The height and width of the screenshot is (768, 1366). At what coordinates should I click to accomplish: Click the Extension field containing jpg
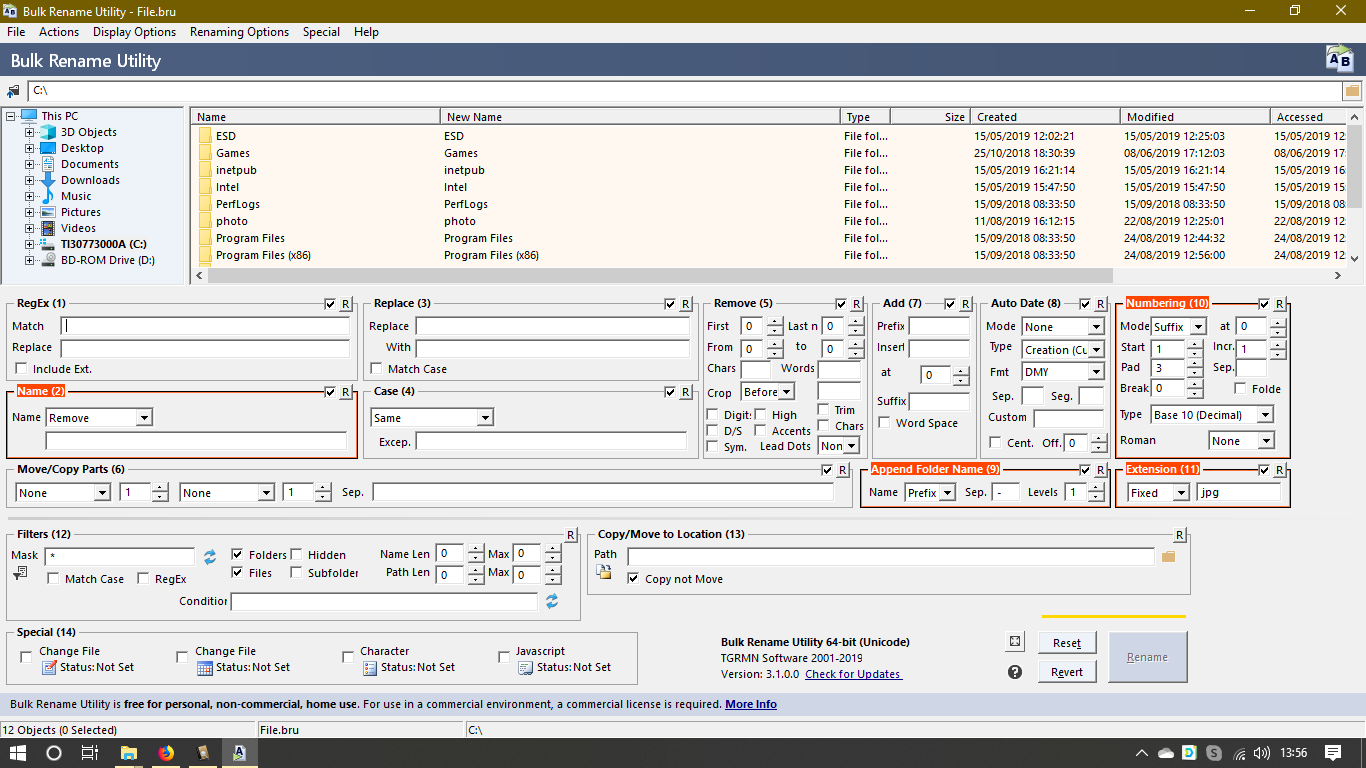point(1238,493)
